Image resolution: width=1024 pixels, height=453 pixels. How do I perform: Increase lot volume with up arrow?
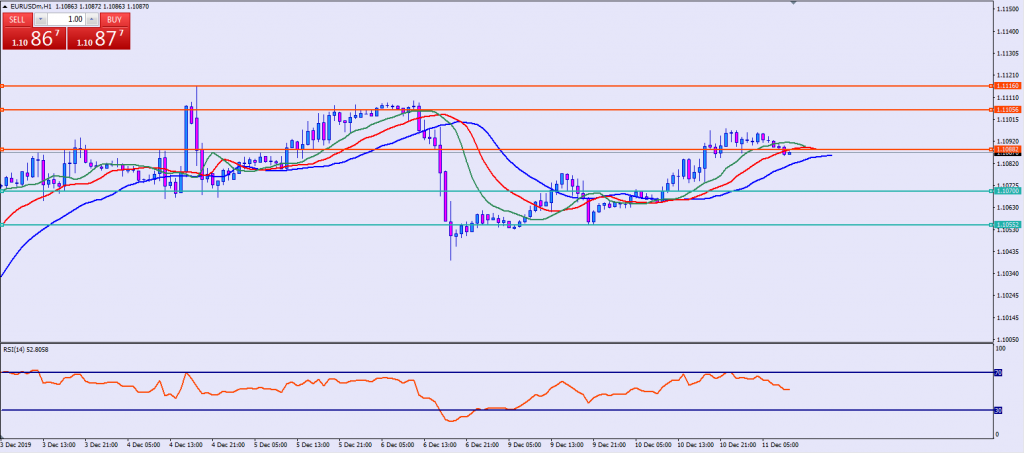point(90,19)
